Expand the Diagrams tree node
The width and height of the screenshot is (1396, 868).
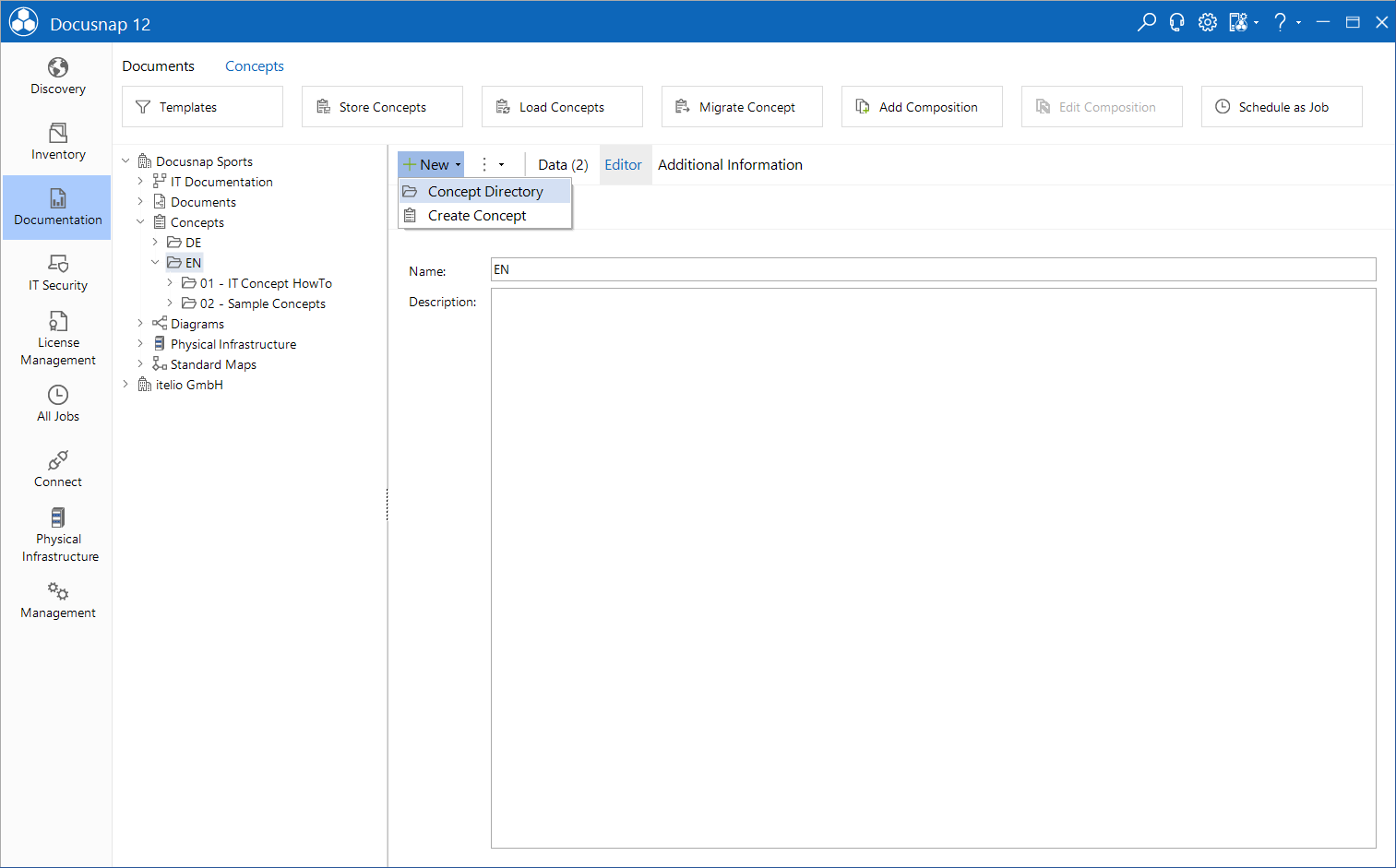click(x=140, y=324)
